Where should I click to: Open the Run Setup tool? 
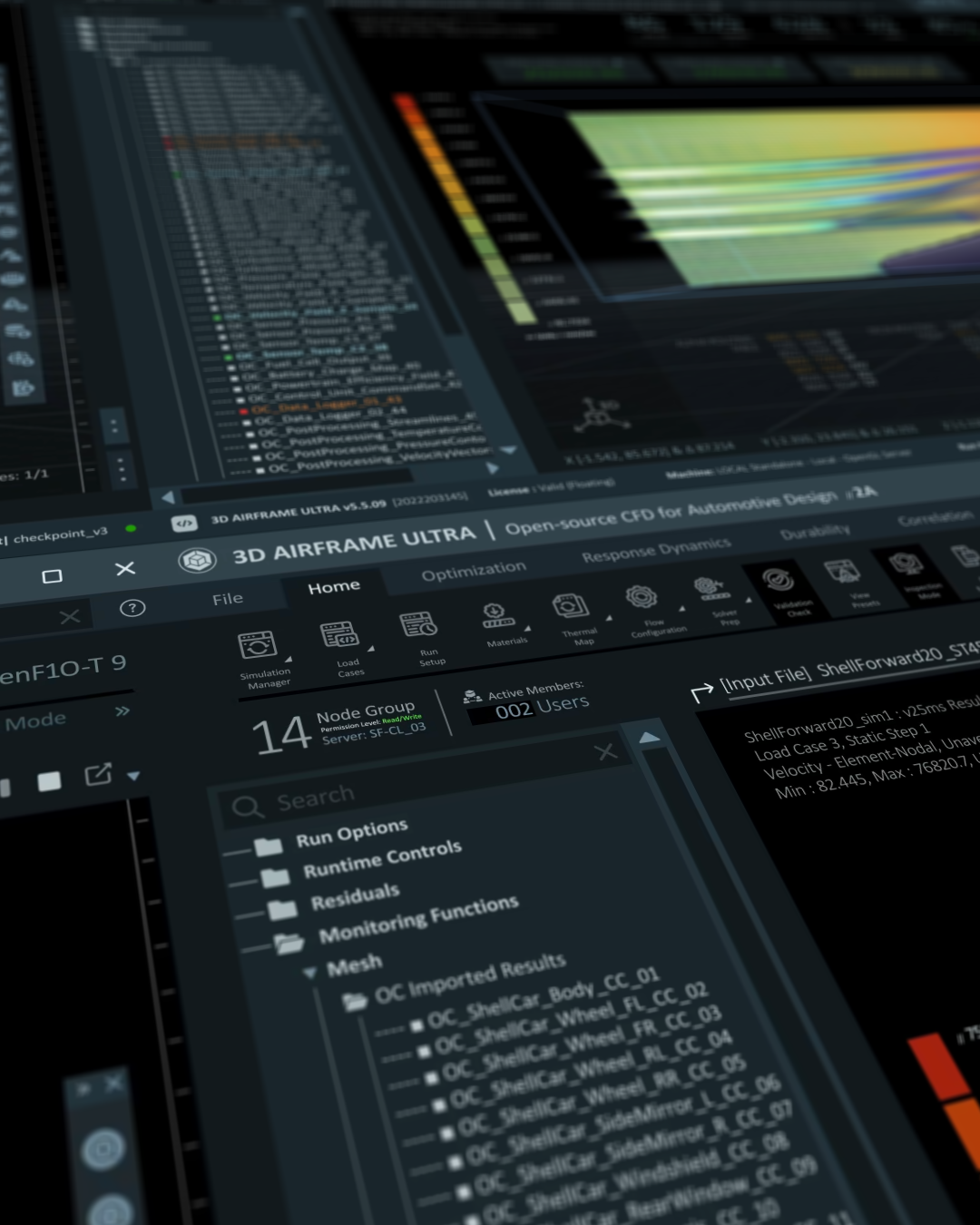coord(419,624)
